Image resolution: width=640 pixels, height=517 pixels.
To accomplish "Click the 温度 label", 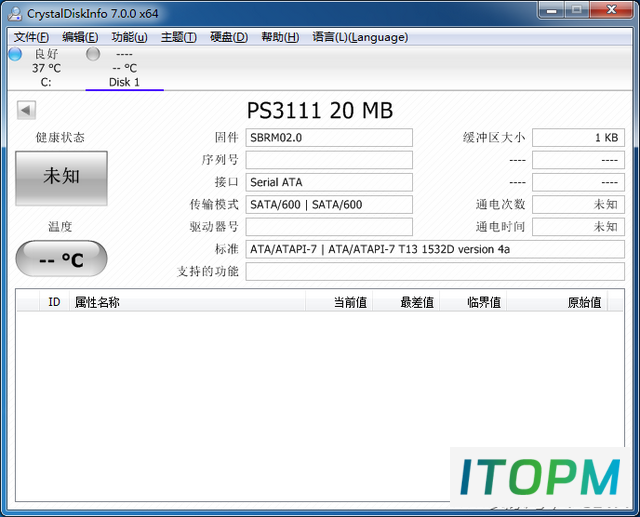I will click(60, 226).
